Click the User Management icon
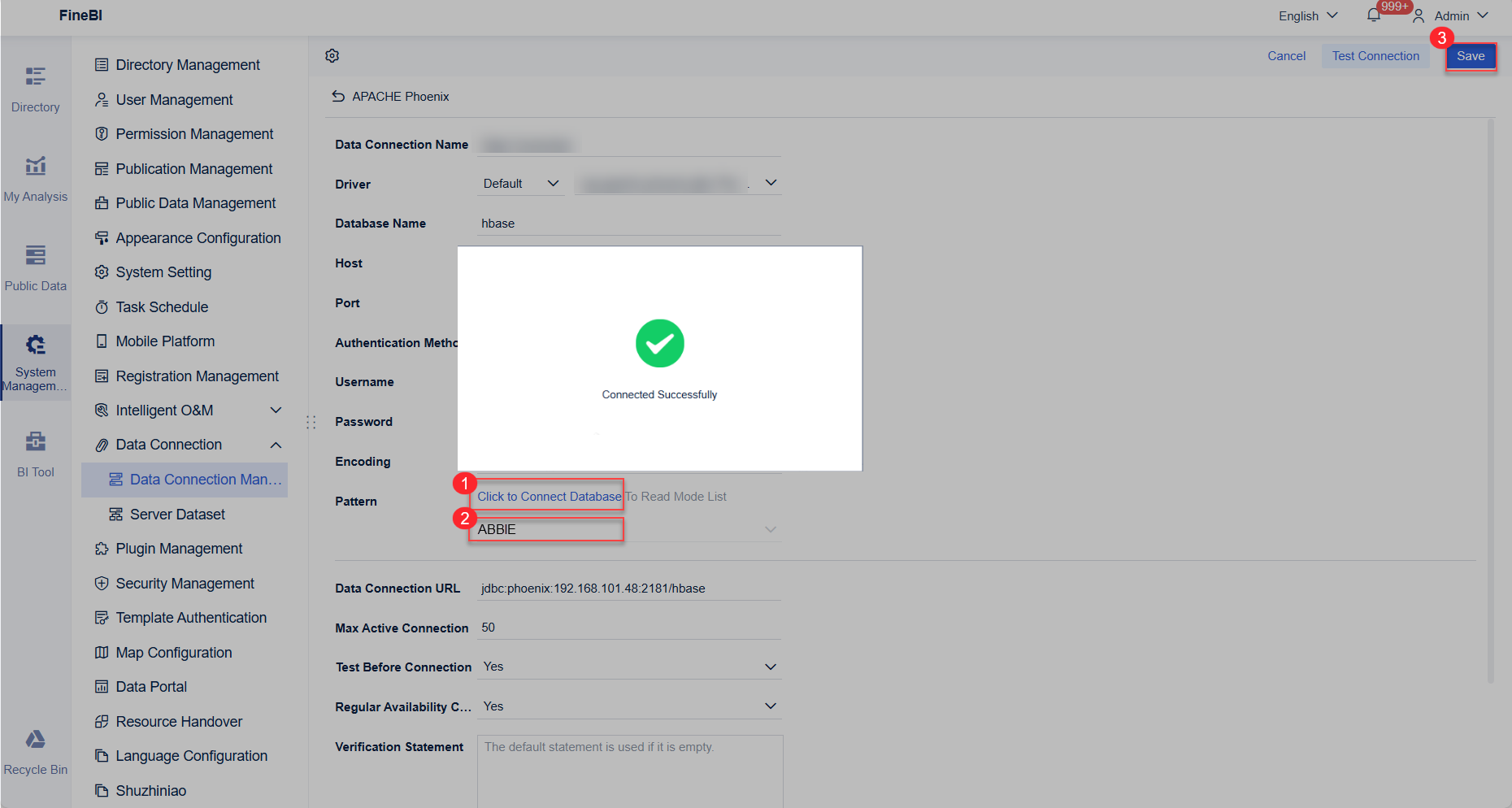 click(x=102, y=100)
